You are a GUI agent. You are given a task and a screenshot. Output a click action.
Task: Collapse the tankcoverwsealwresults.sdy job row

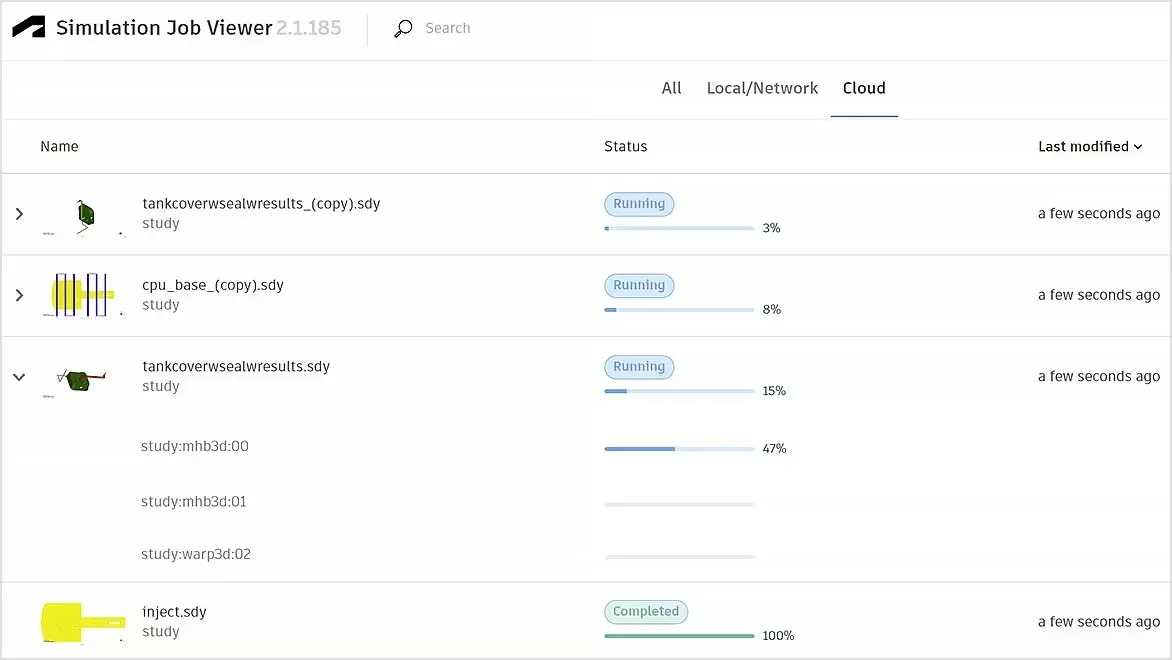pyautogui.click(x=19, y=377)
